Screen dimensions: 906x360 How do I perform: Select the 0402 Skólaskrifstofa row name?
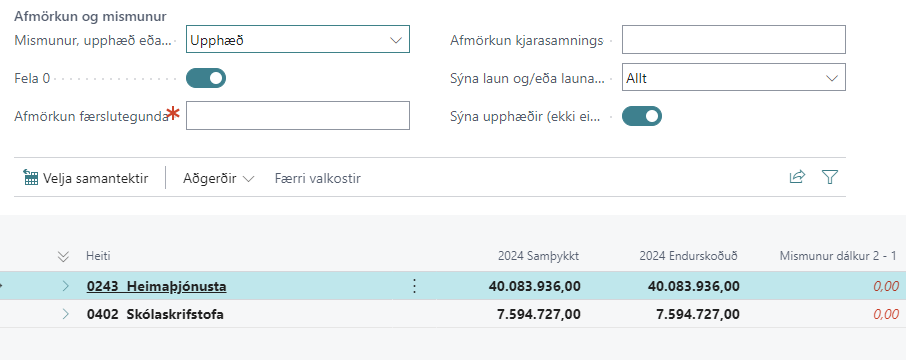[x=155, y=314]
